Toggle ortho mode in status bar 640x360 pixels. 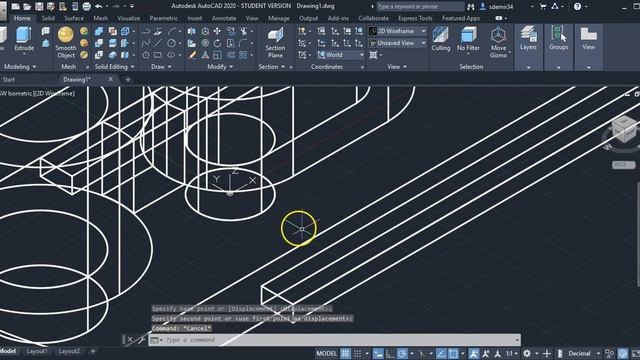tap(390, 353)
